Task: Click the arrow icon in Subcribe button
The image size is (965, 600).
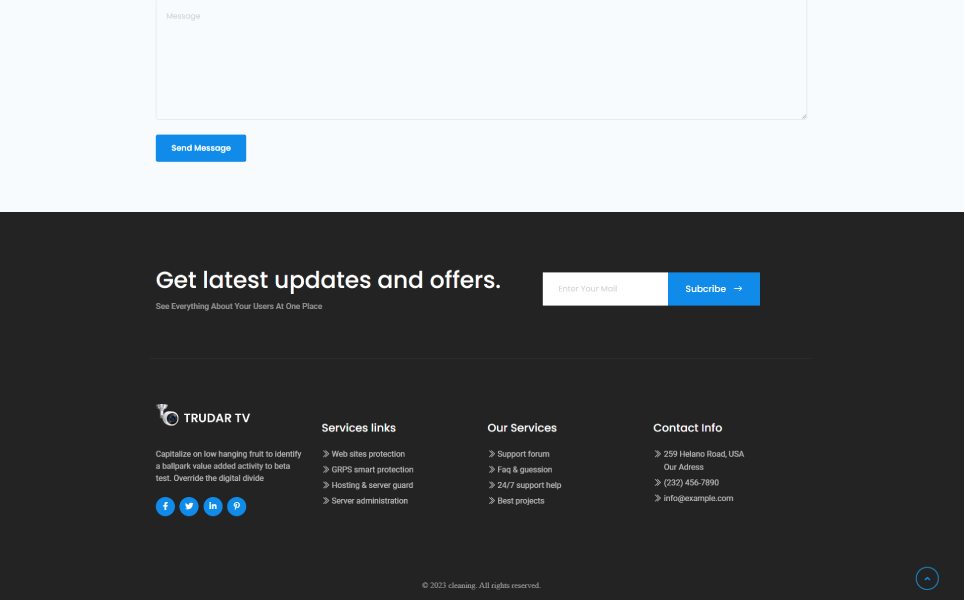Action: (738, 289)
